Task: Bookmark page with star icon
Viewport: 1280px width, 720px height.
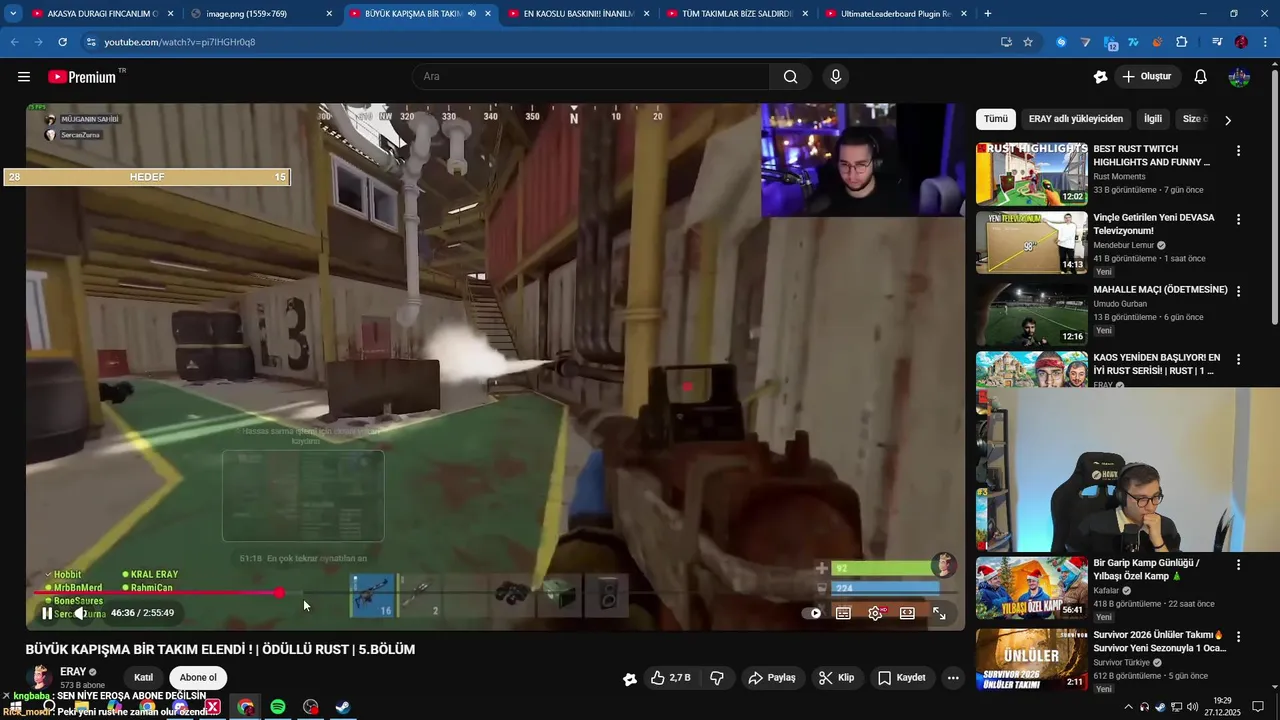Action: (x=1028, y=42)
